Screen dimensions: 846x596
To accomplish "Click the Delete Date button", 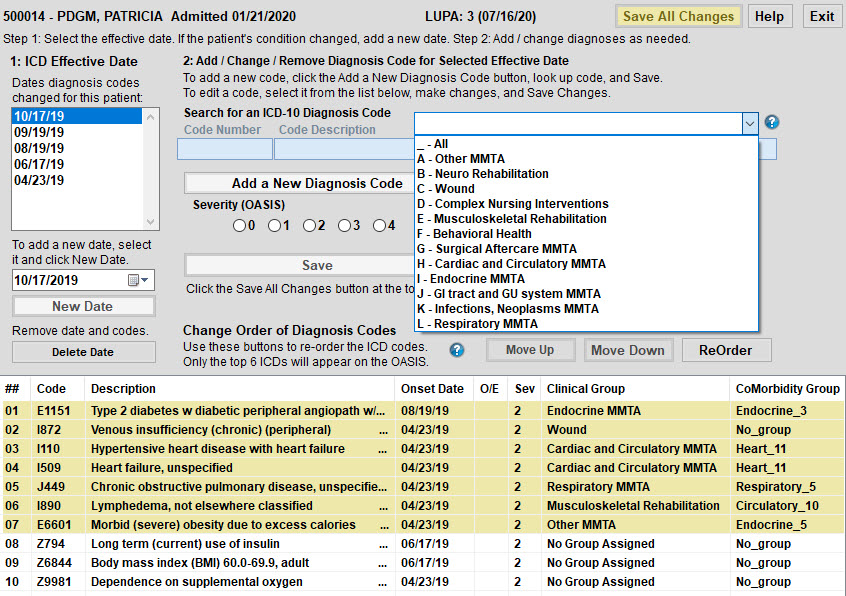I will pos(83,352).
